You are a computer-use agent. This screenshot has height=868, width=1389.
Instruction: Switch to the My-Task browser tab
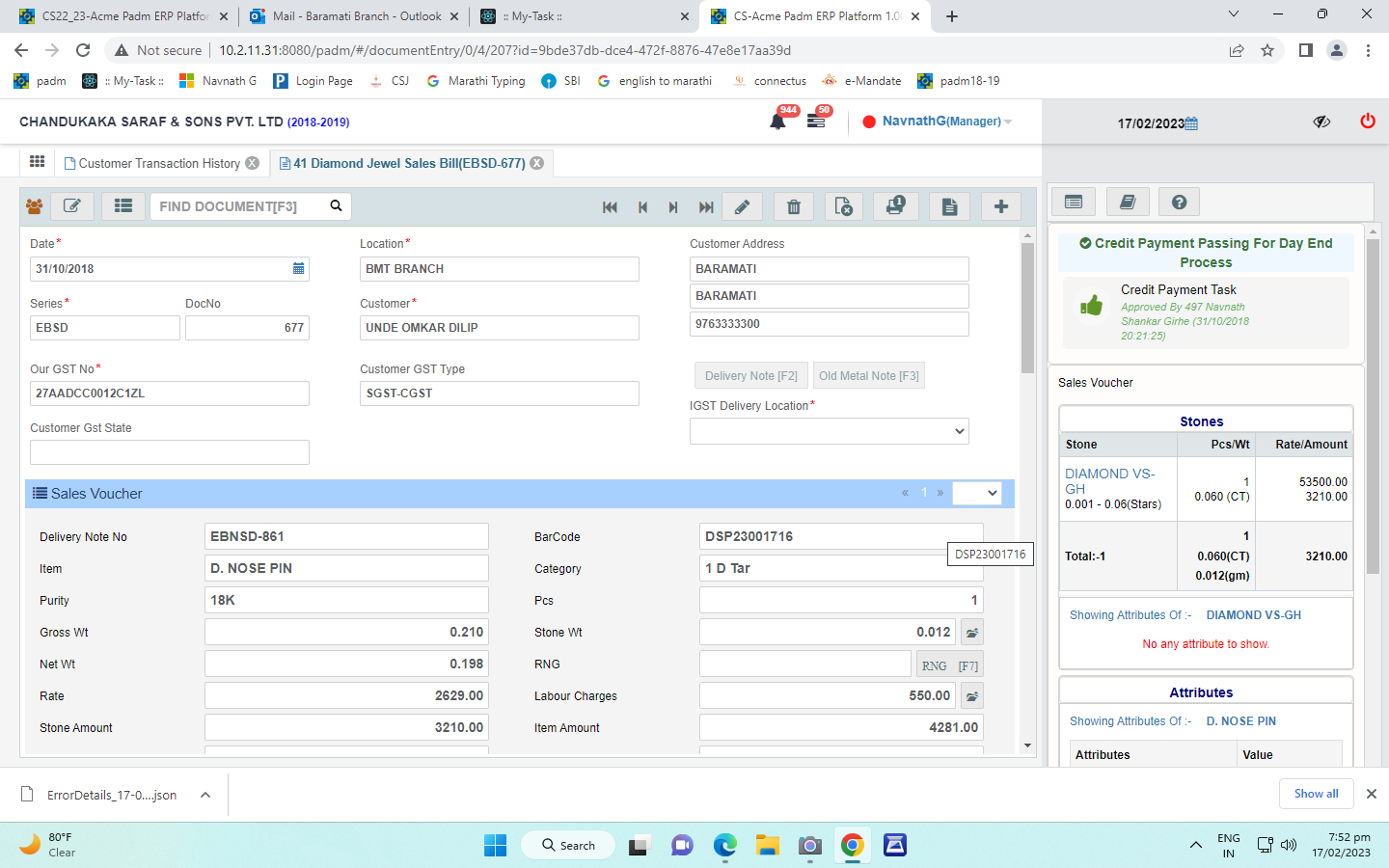586,16
